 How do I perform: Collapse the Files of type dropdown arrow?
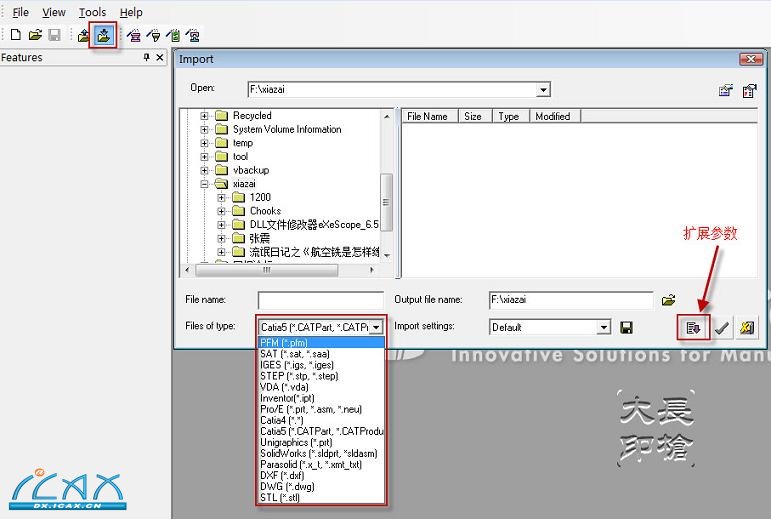[x=376, y=327]
